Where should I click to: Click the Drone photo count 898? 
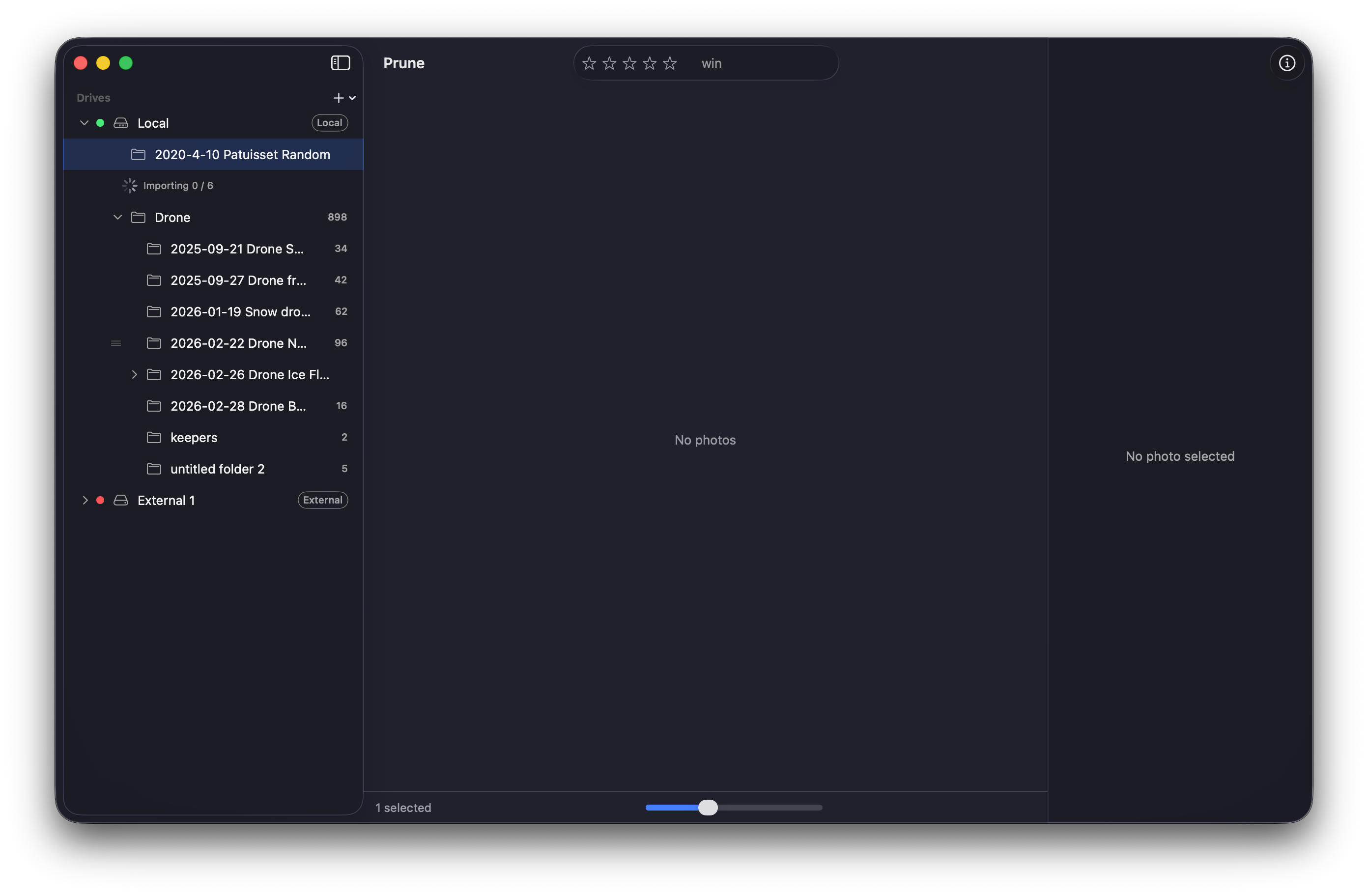tap(338, 217)
